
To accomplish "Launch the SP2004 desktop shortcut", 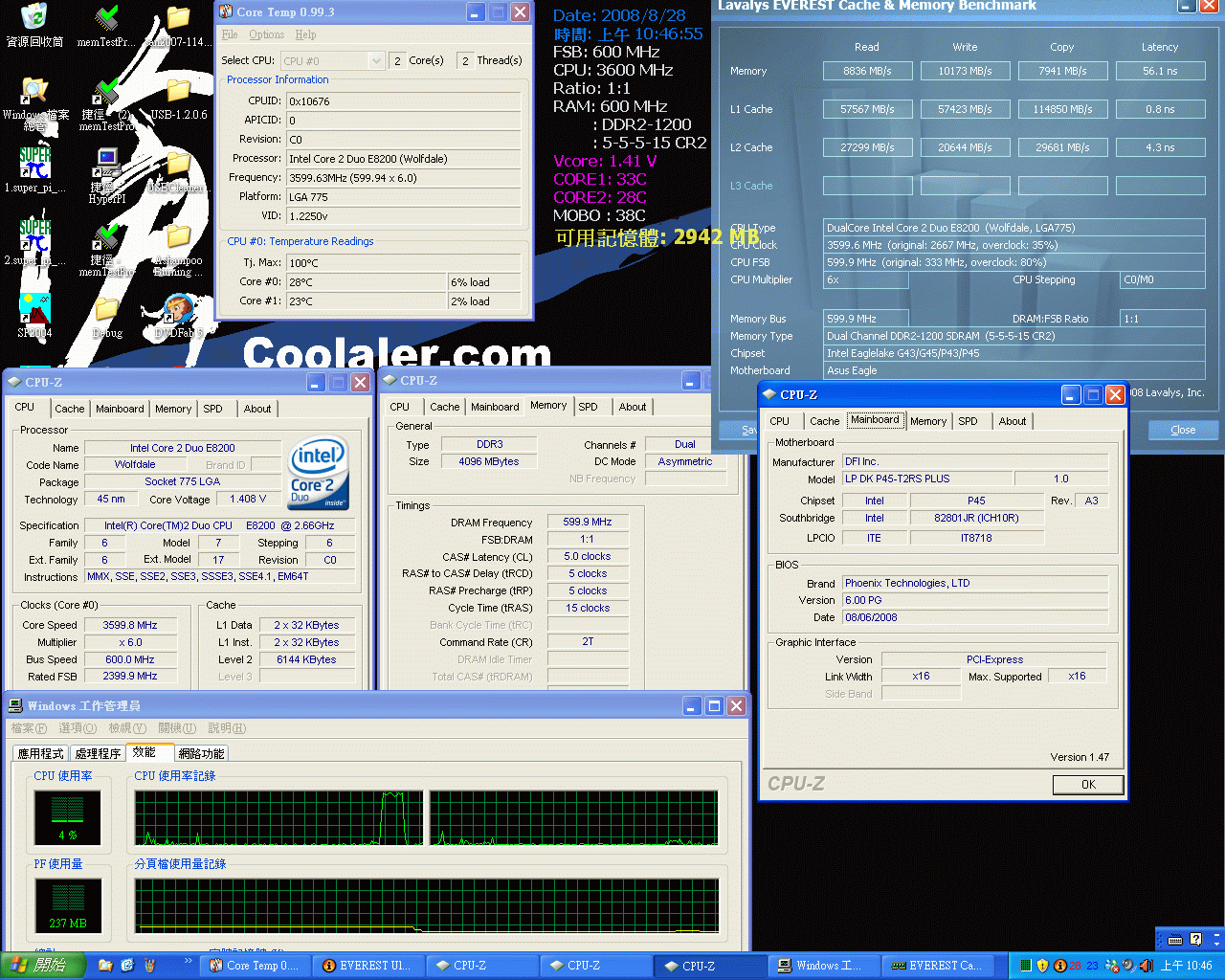I will point(34,316).
